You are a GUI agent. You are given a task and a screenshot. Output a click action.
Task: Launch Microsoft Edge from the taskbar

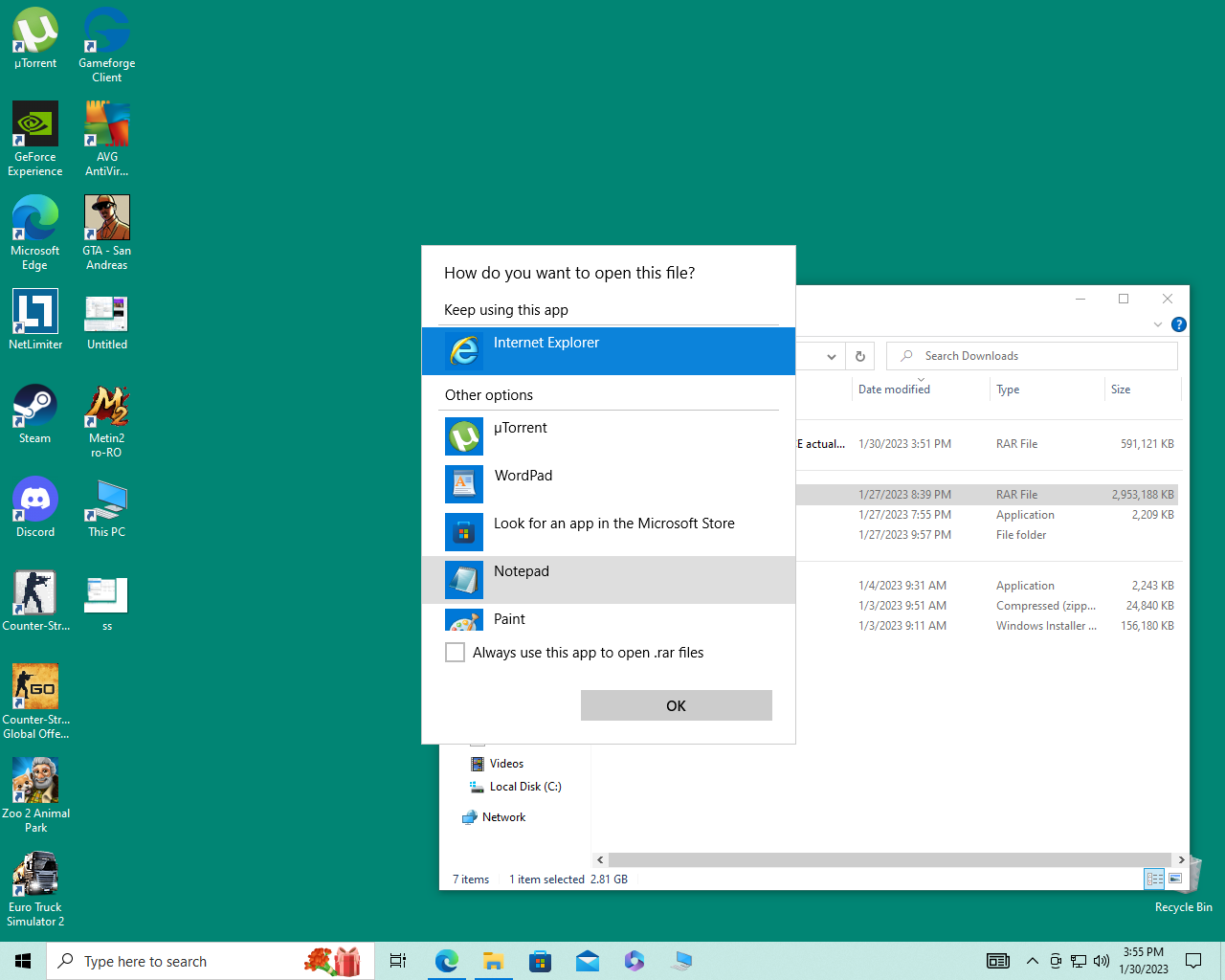446,961
